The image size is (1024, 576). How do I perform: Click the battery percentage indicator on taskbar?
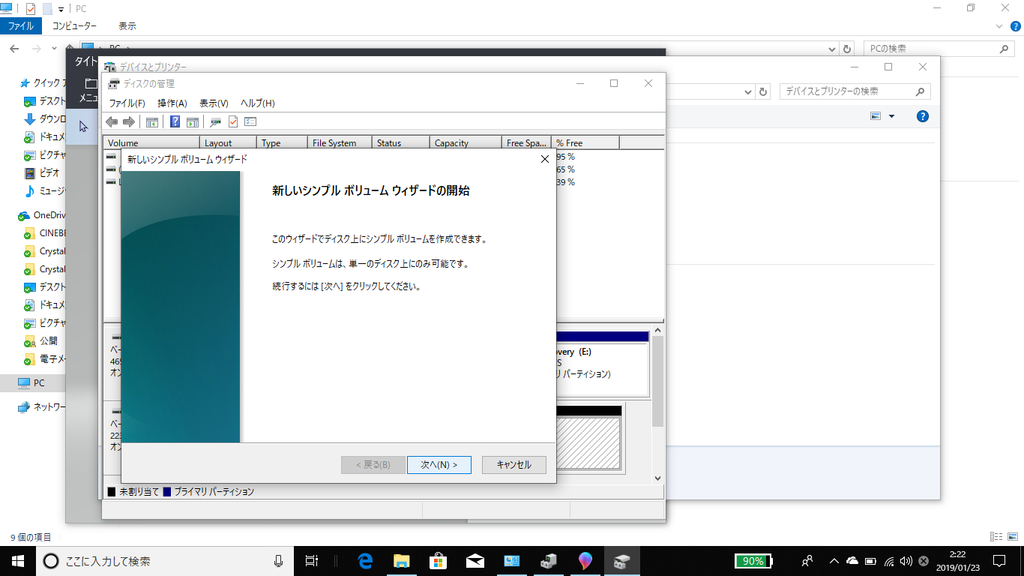tap(753, 561)
